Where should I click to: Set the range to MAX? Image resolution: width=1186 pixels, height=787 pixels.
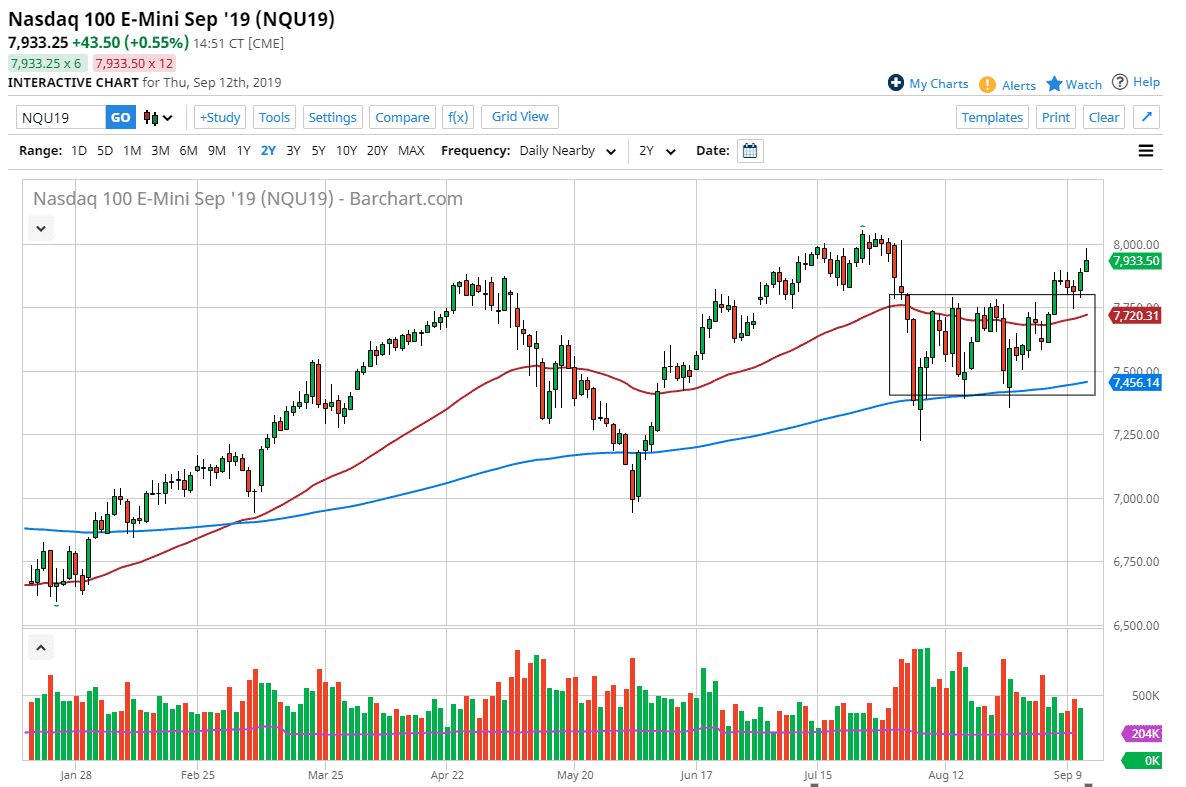(x=411, y=151)
